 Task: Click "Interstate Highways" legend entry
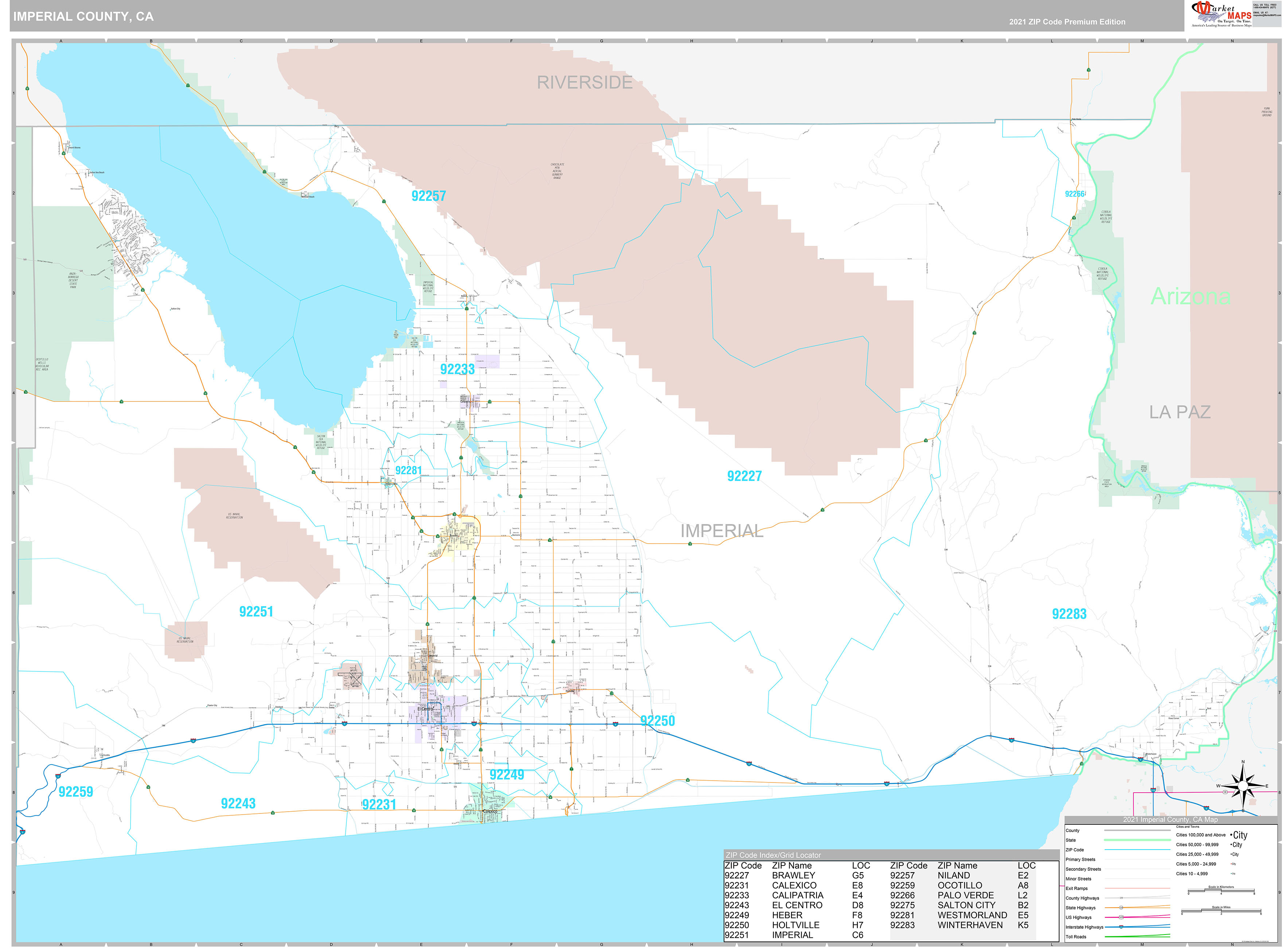[x=1084, y=927]
